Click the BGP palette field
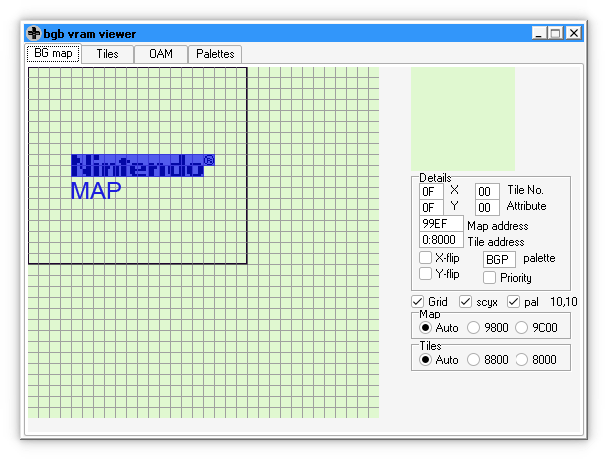 [499, 259]
